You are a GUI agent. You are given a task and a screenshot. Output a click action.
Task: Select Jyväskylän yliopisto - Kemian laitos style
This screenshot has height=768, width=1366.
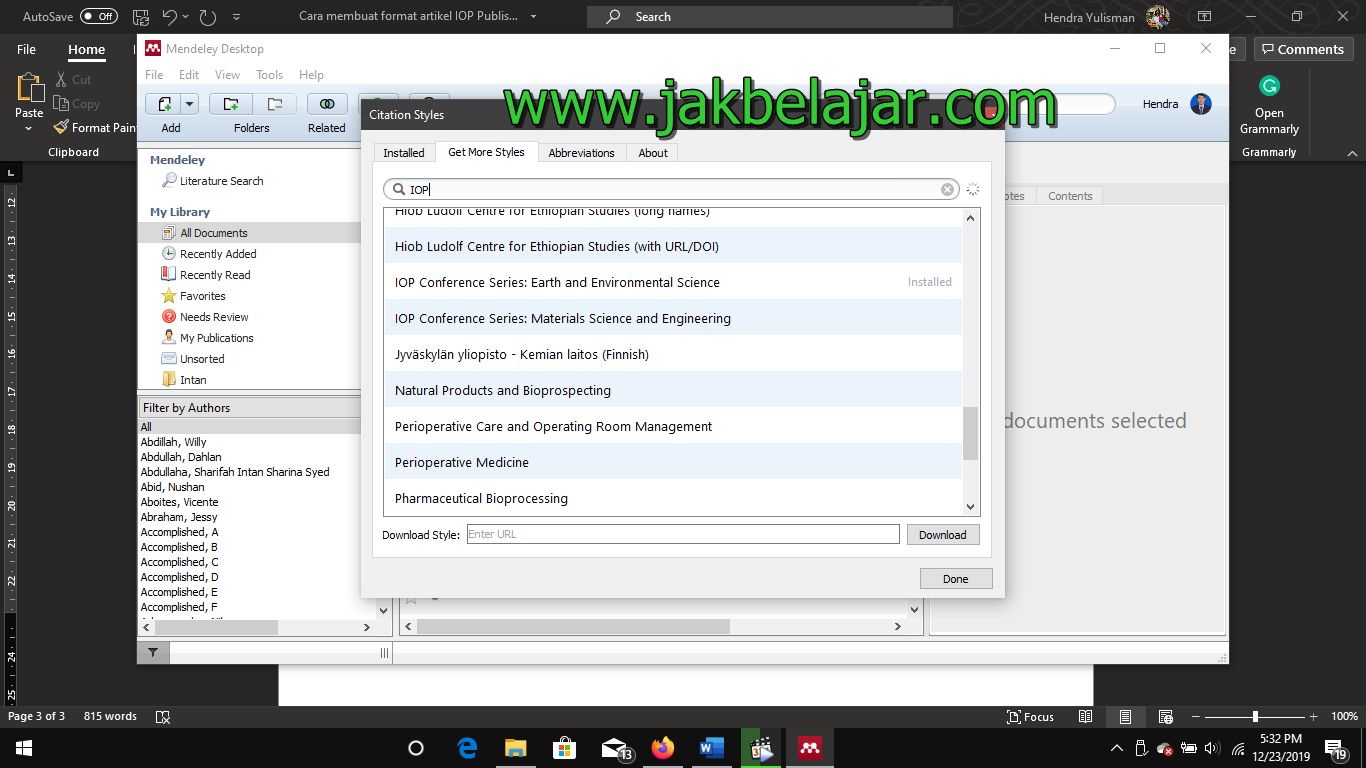tap(673, 354)
